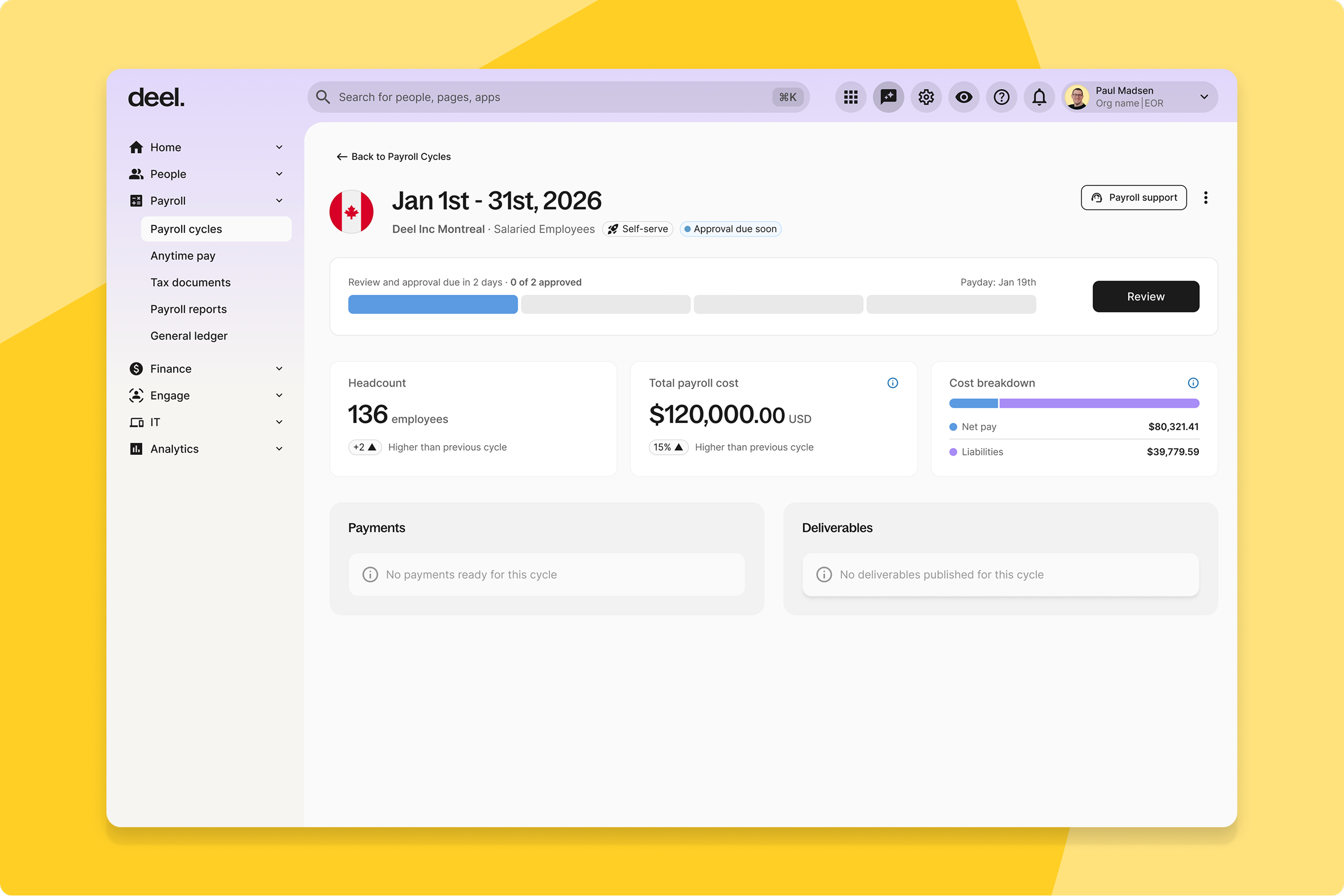Viewport: 1344px width, 896px height.
Task: Expand the Analytics menu chevron
Action: point(280,449)
